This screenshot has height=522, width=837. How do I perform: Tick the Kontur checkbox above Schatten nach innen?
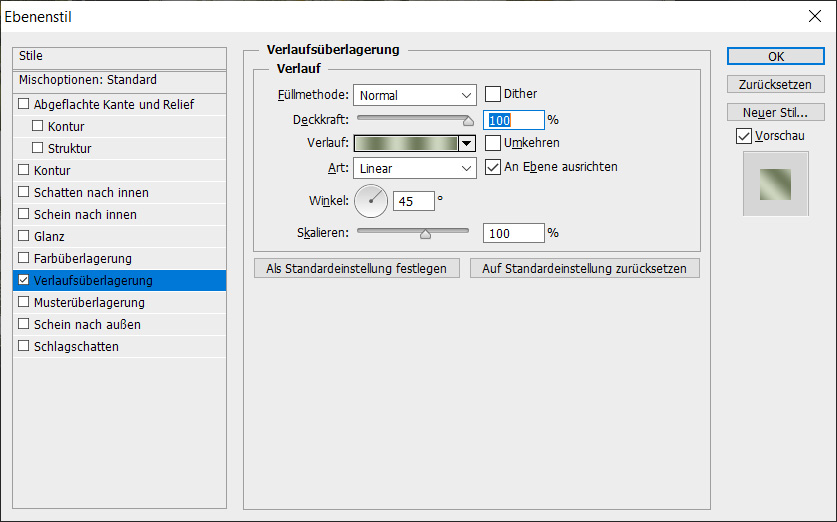(x=23, y=170)
